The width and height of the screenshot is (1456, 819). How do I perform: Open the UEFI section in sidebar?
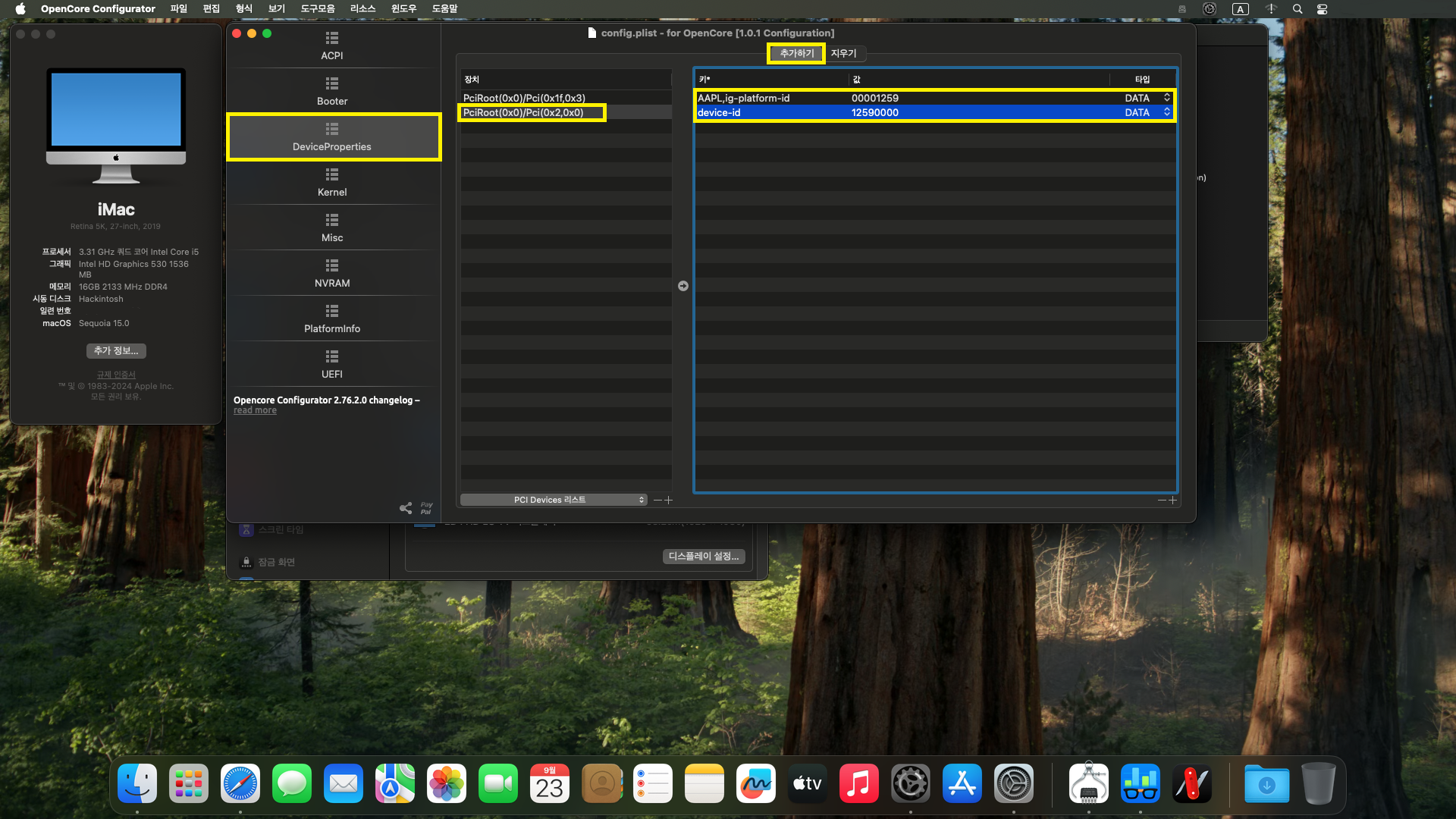tap(332, 364)
